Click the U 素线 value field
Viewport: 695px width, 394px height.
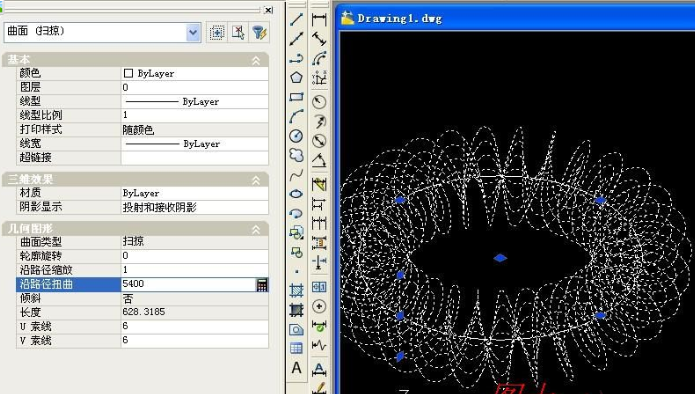[195, 327]
